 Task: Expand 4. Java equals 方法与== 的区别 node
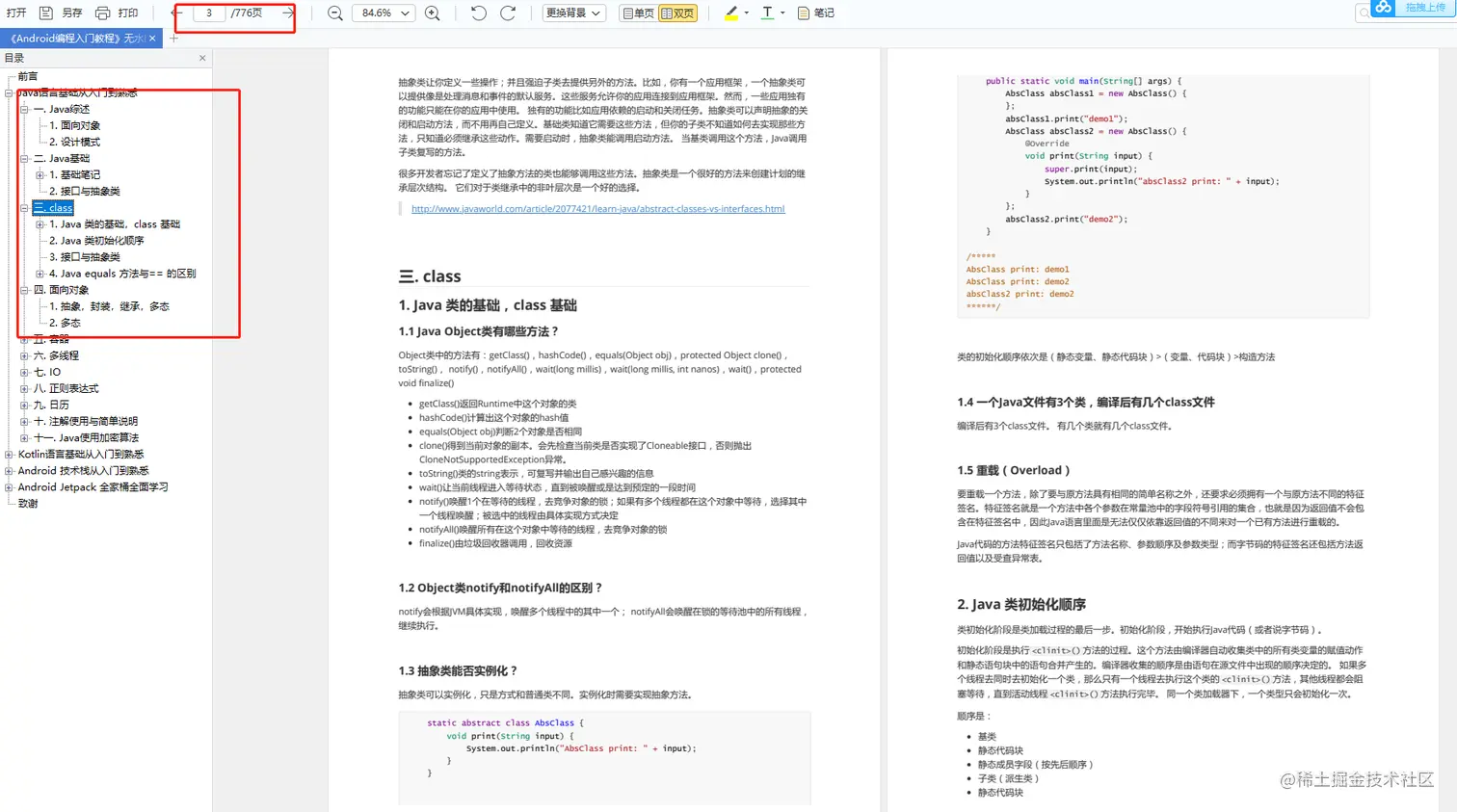tap(40, 274)
